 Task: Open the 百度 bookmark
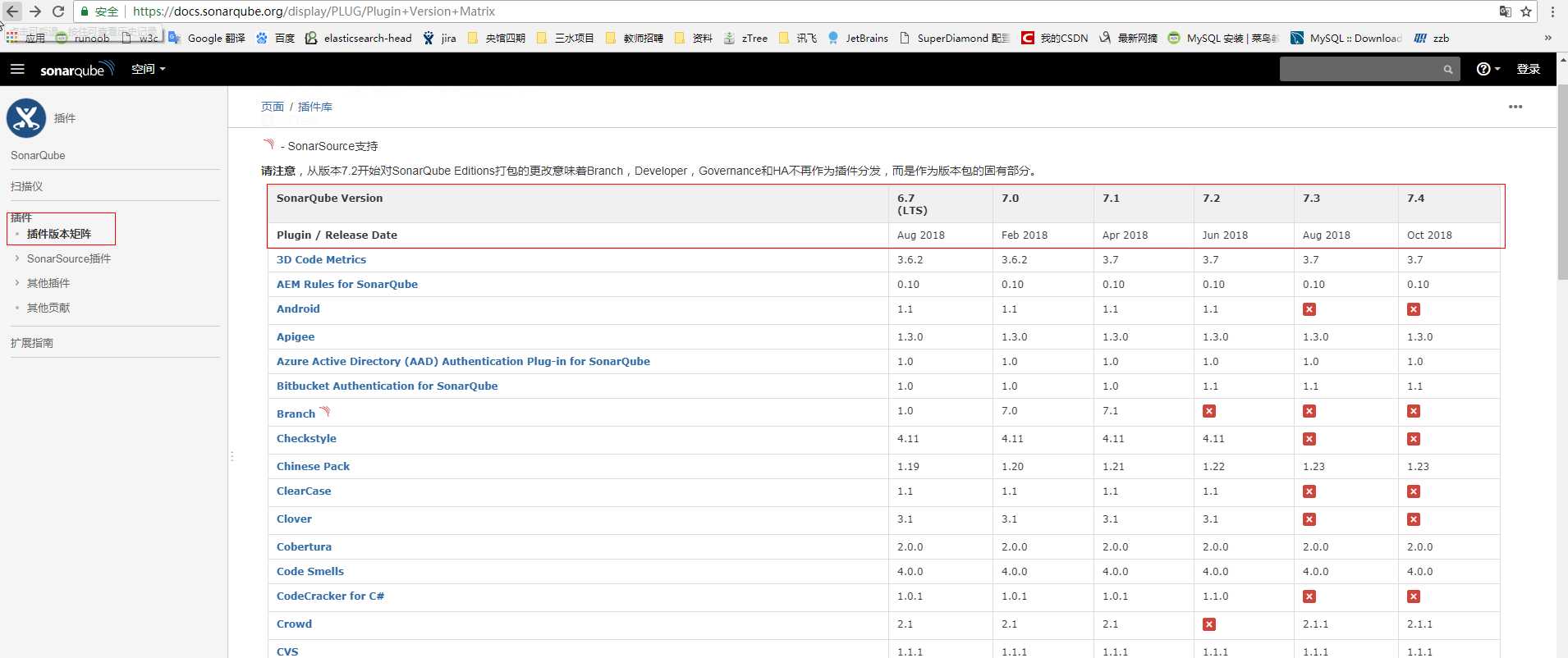point(275,38)
